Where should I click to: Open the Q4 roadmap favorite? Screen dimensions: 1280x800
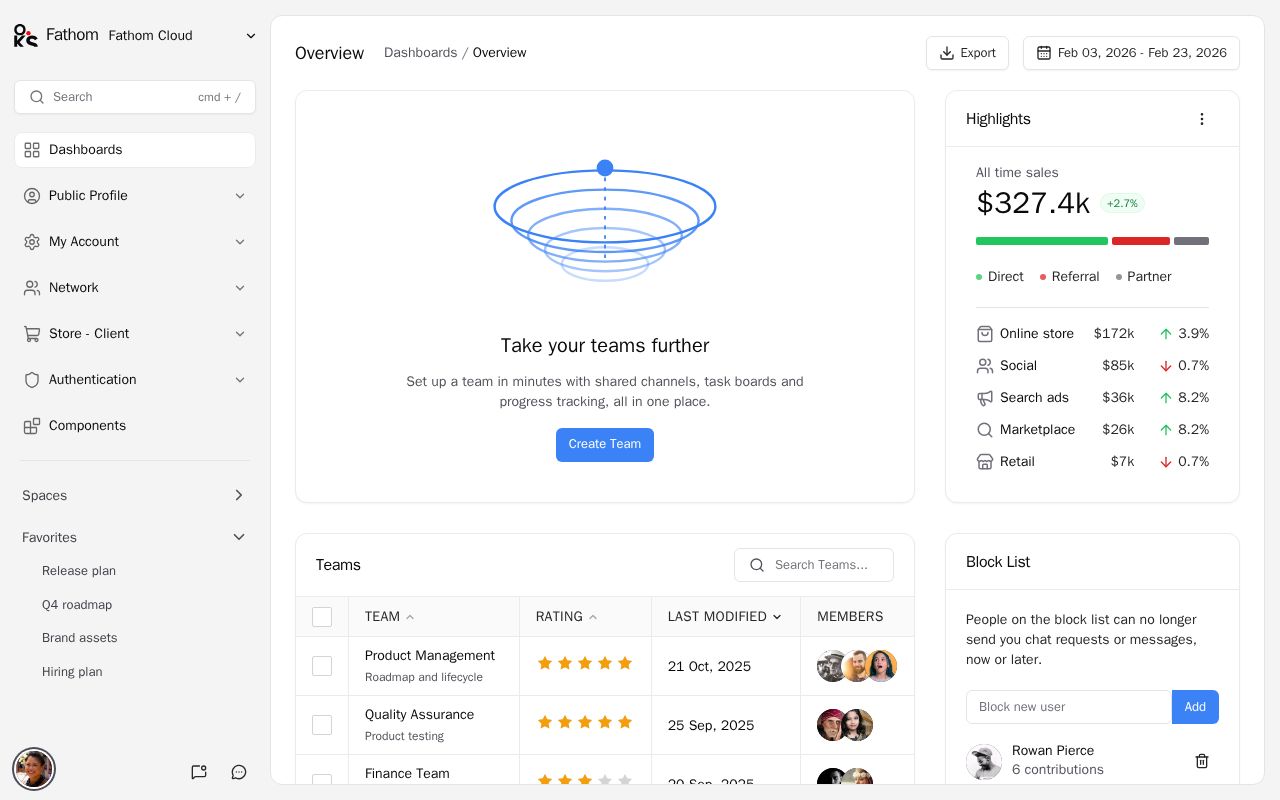pyautogui.click(x=77, y=605)
